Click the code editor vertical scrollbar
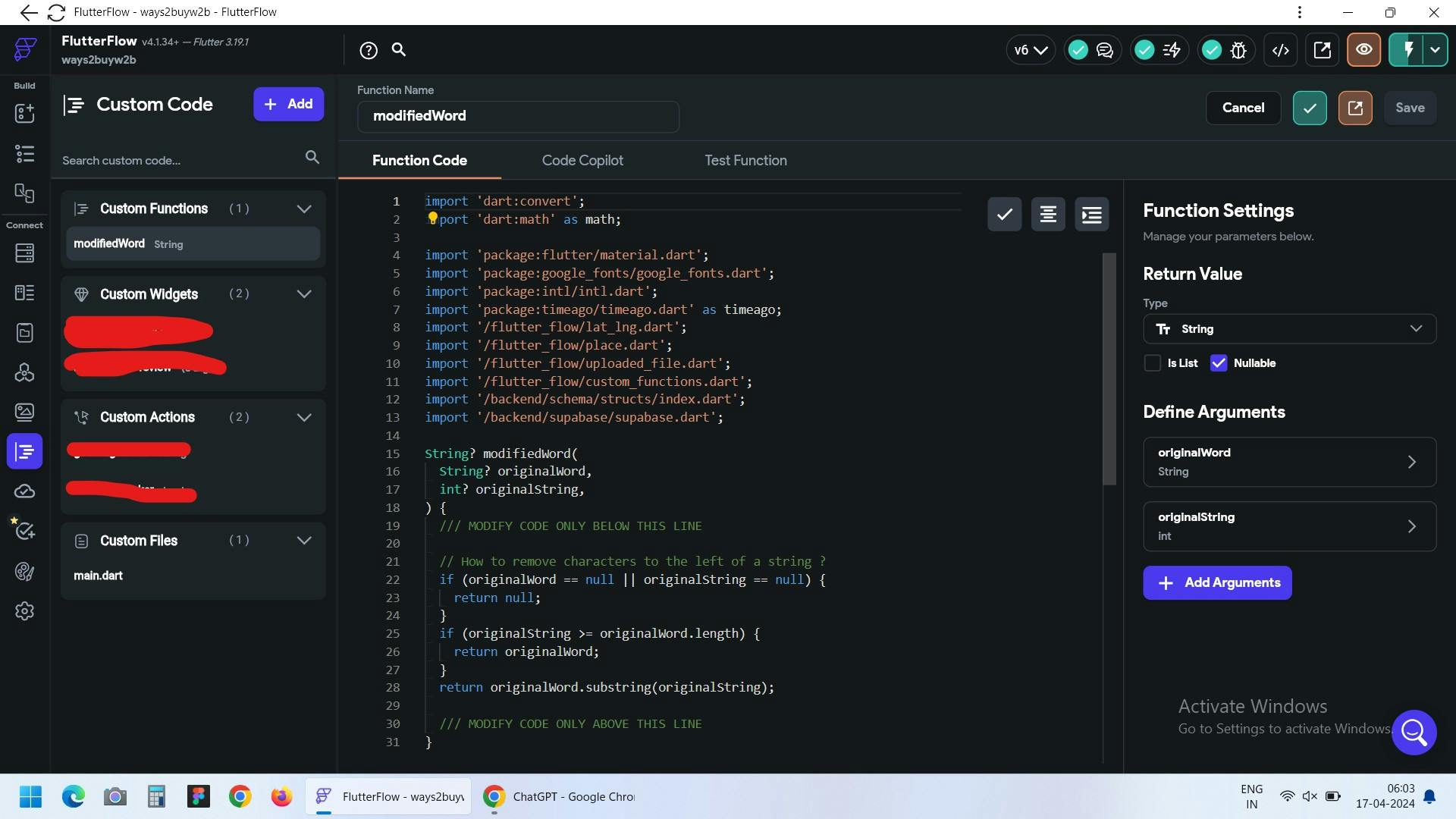The height and width of the screenshot is (819, 1456). point(1109,369)
